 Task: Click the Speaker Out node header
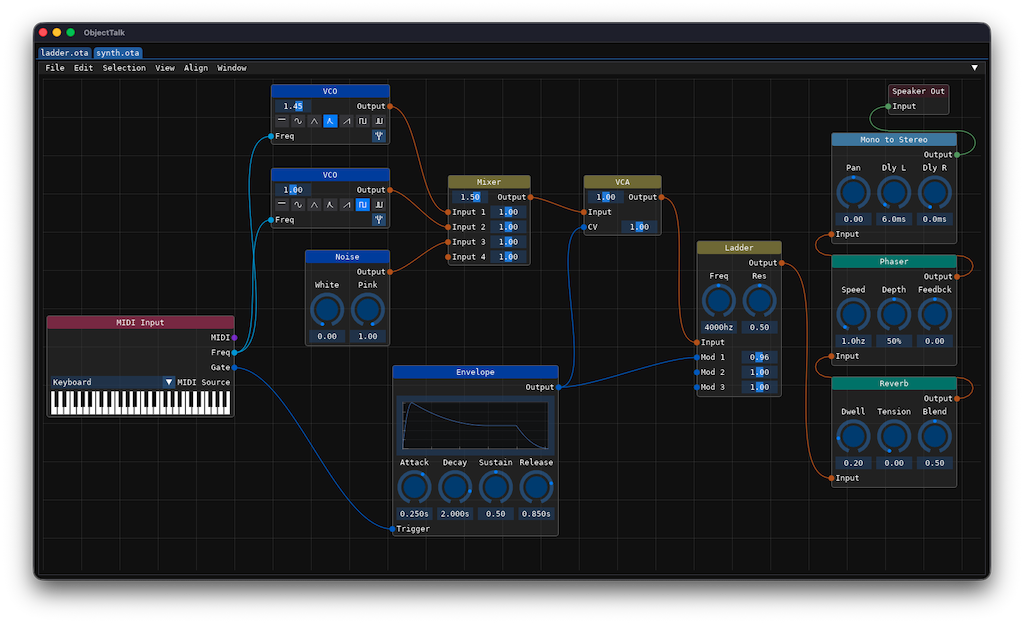pyautogui.click(x=918, y=91)
